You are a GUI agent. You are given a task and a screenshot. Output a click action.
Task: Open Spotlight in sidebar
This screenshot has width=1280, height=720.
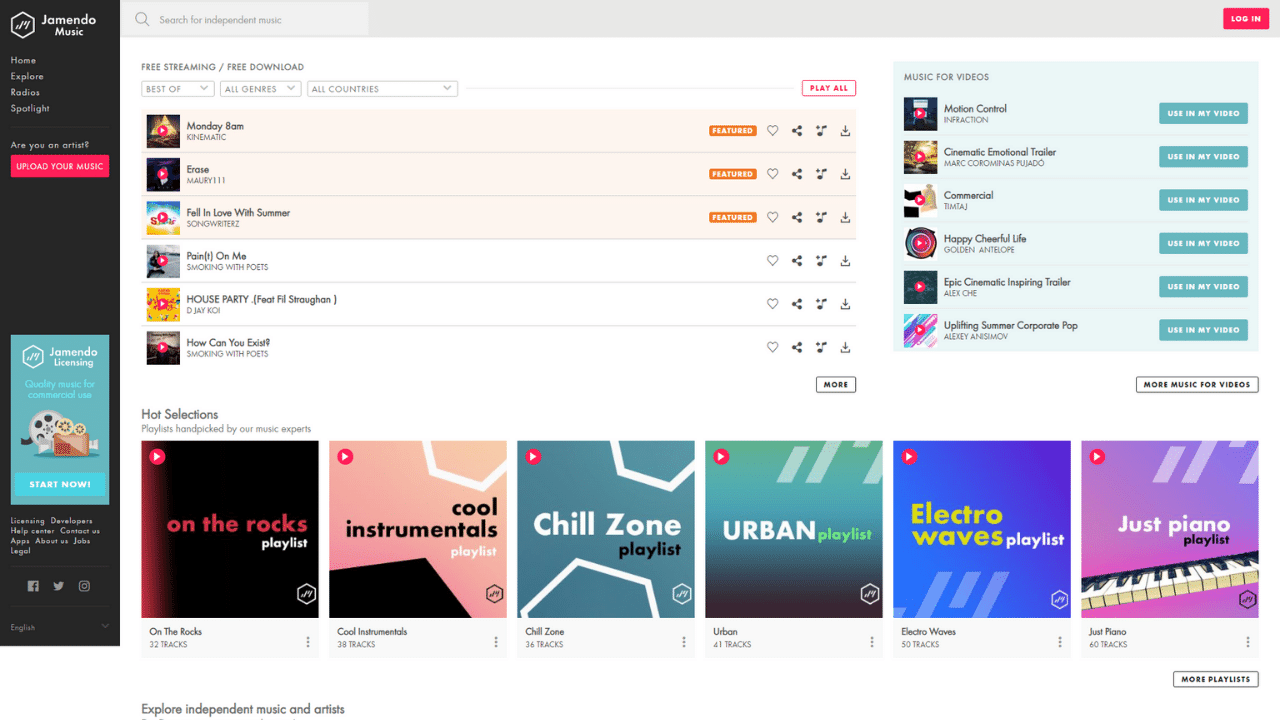[30, 108]
